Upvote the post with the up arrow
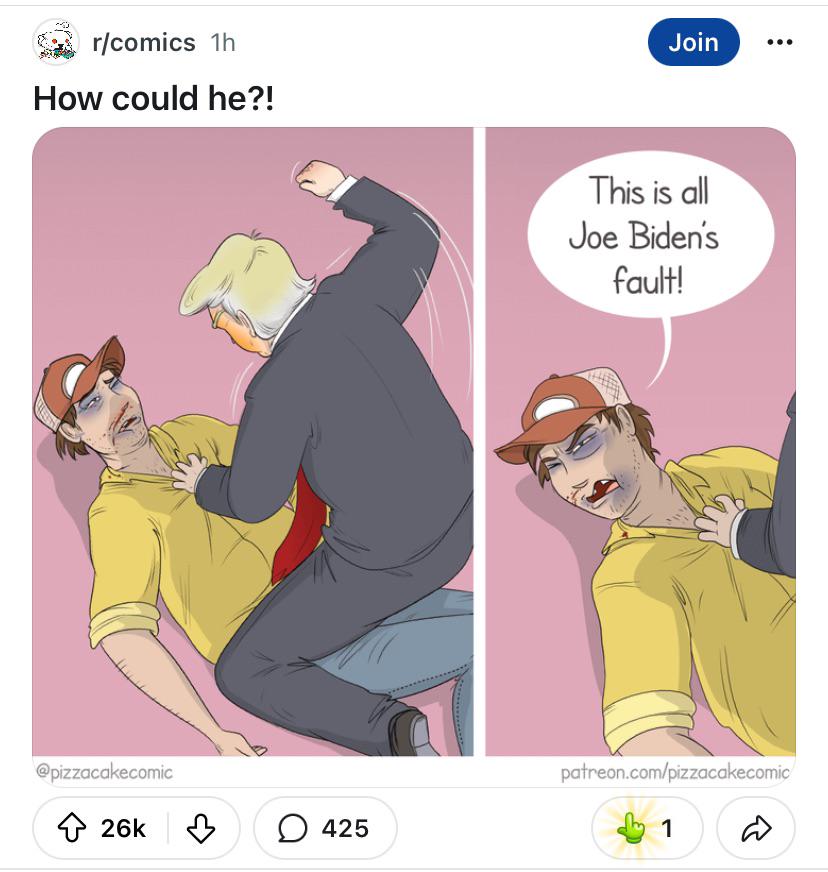 point(72,828)
